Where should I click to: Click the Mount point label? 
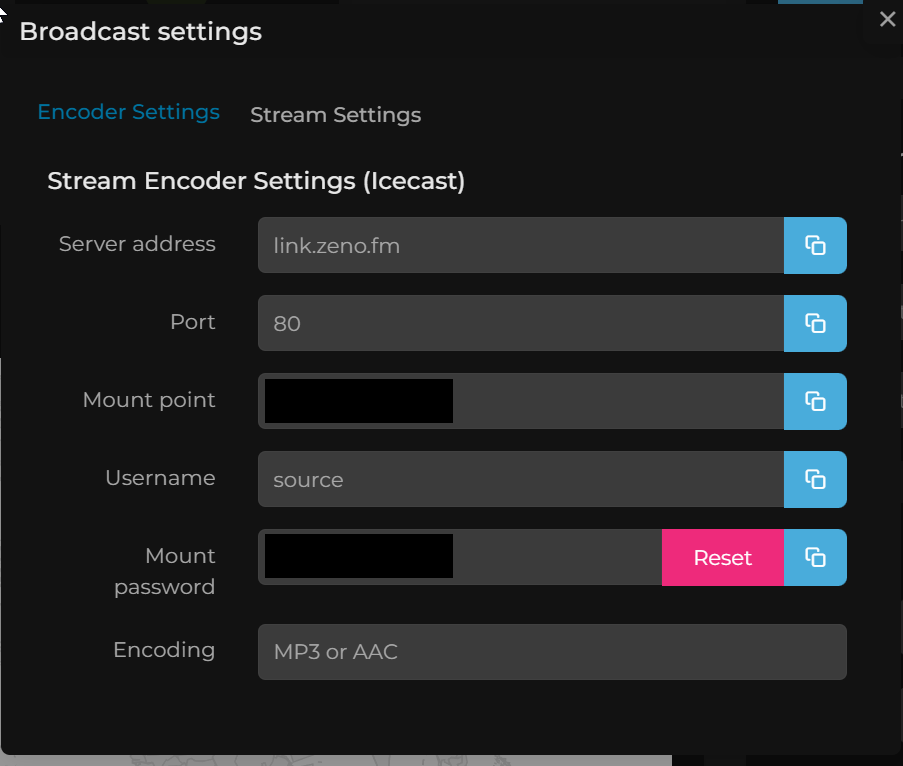pos(149,400)
